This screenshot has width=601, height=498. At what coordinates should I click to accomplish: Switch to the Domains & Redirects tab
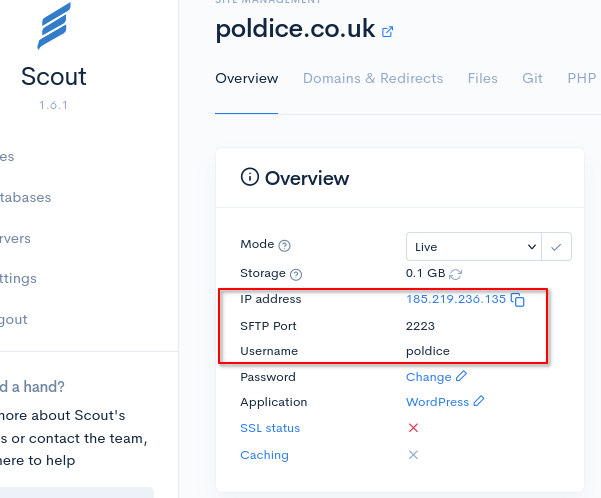(373, 78)
